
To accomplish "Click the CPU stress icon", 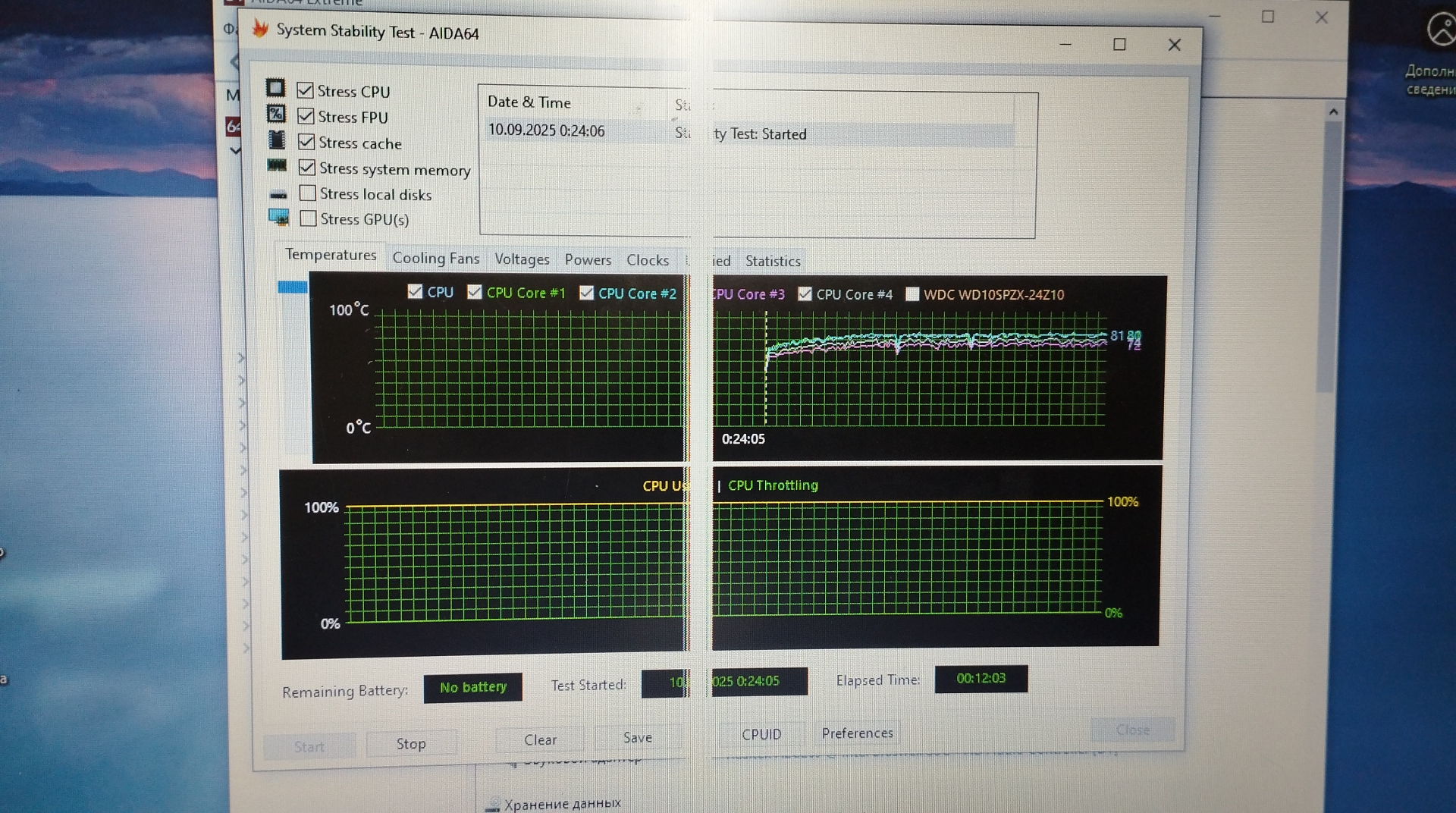I will 275,88.
